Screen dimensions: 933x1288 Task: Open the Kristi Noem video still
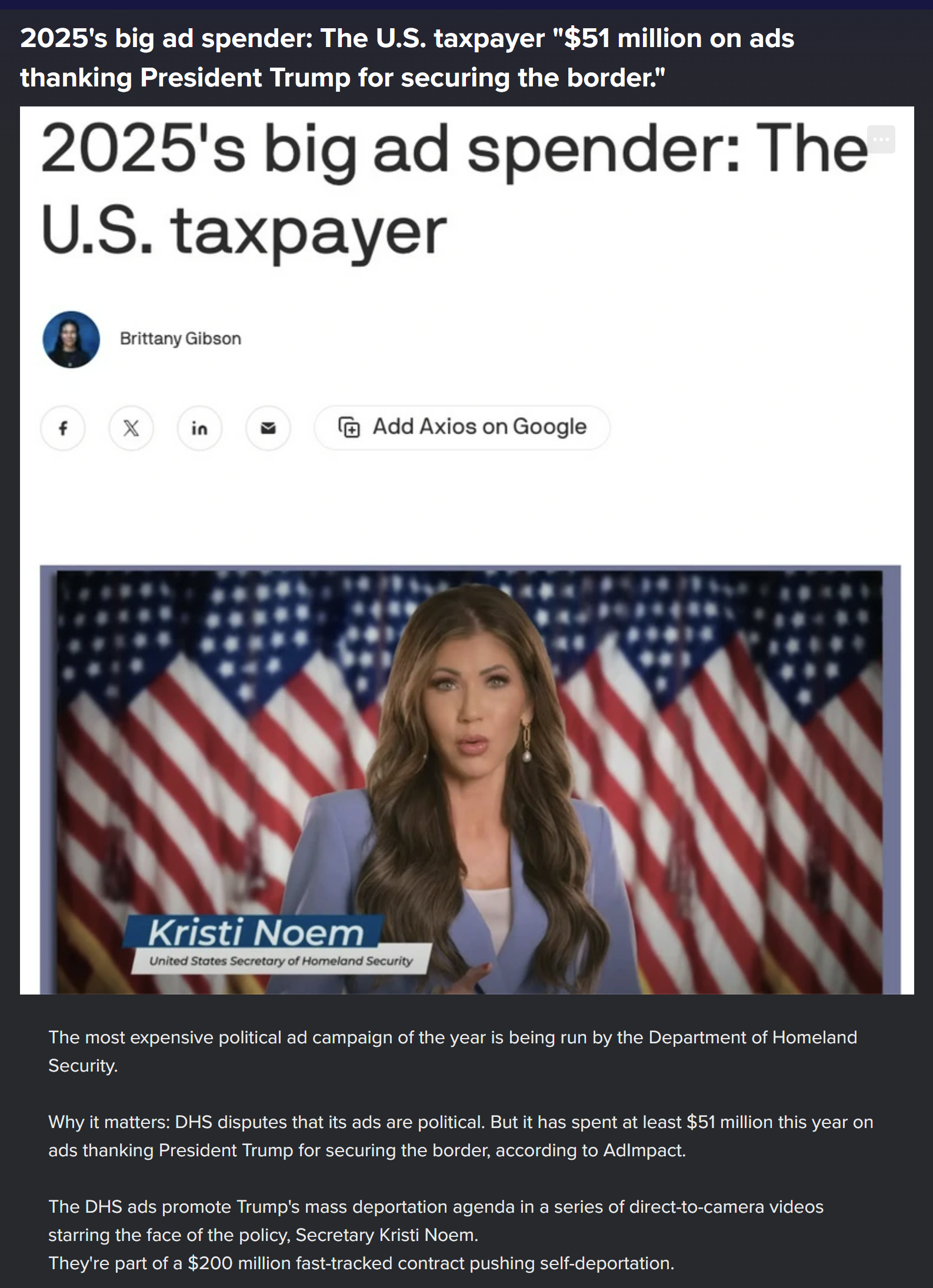470,780
